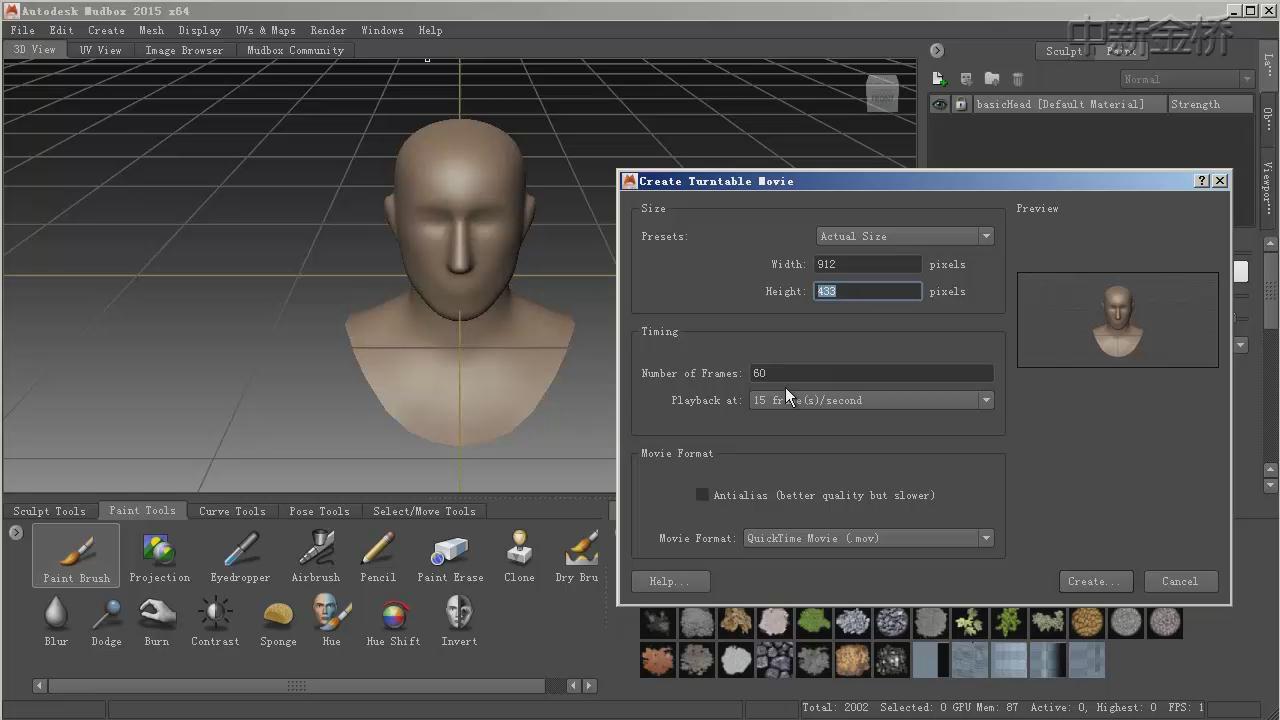Click the Help... button
Viewport: 1280px width, 720px height.
[670, 581]
